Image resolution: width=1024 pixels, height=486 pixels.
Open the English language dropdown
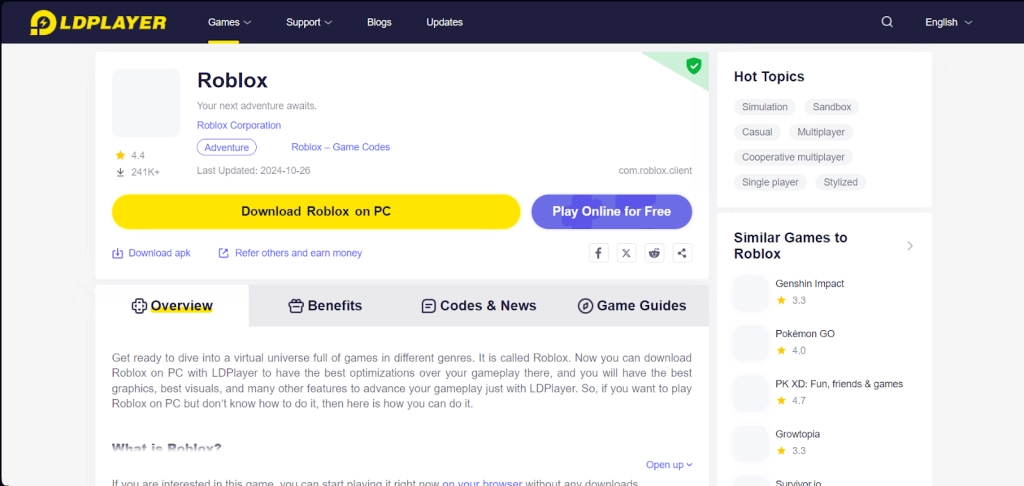948,22
